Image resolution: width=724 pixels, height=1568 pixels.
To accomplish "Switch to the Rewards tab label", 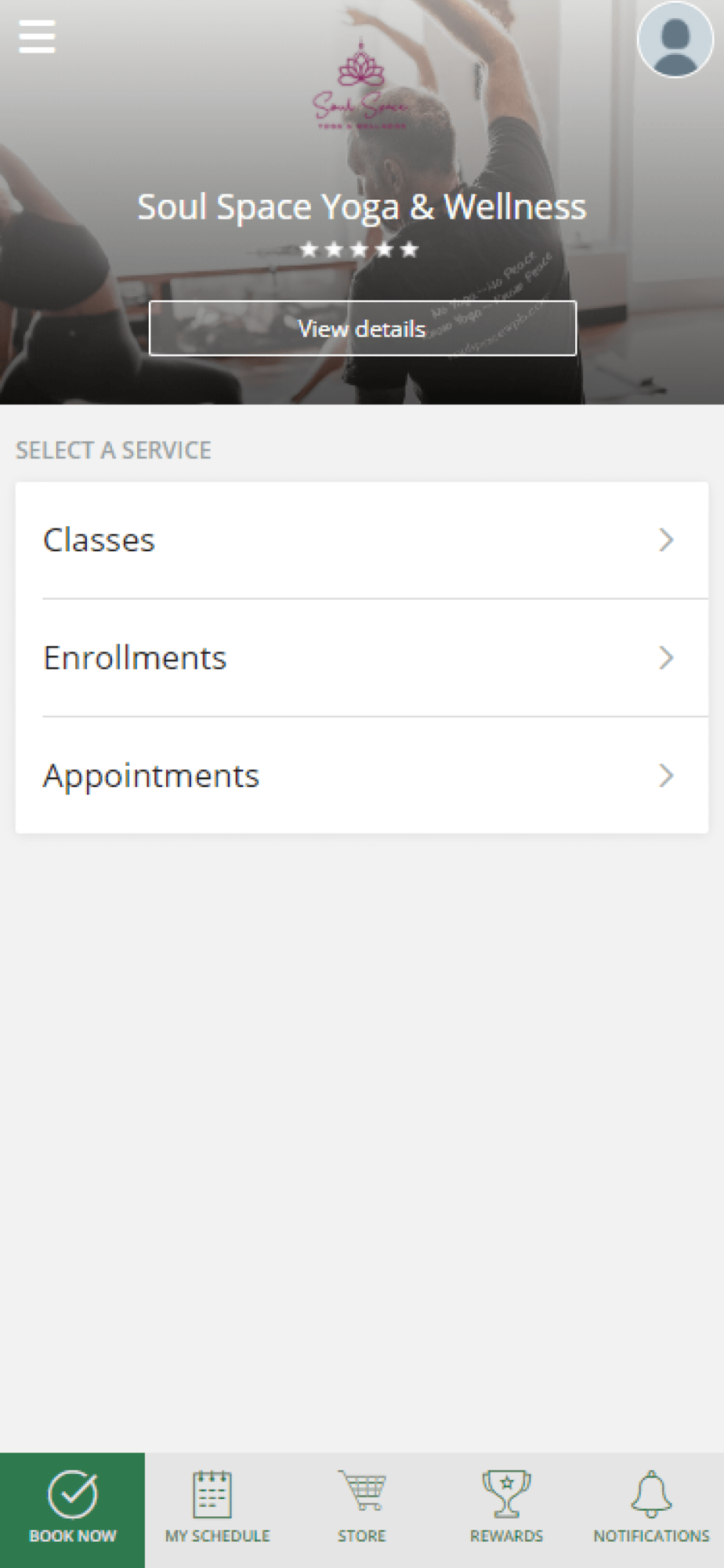I will [506, 1536].
